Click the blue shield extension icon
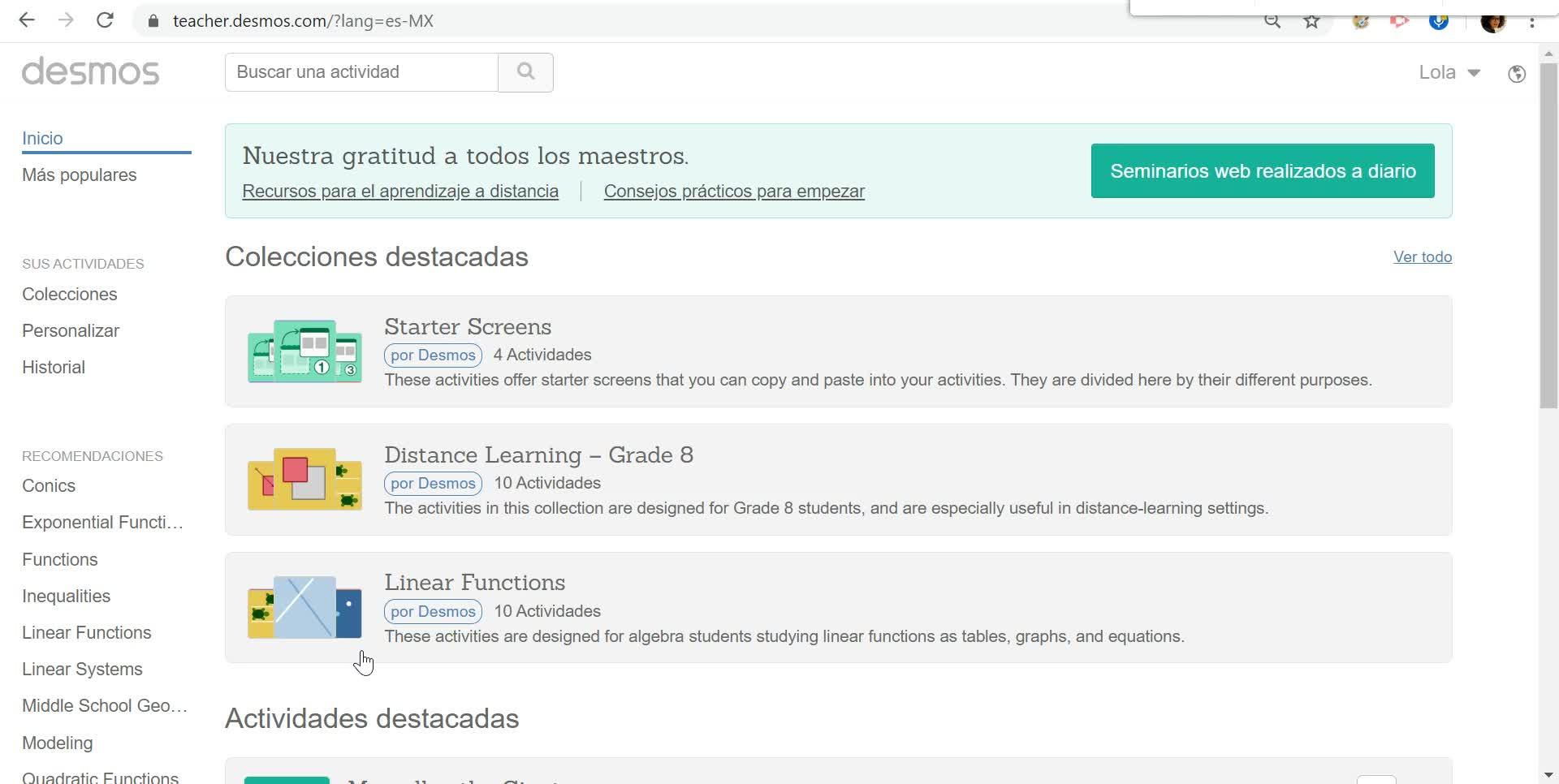The image size is (1559, 784). click(1439, 22)
